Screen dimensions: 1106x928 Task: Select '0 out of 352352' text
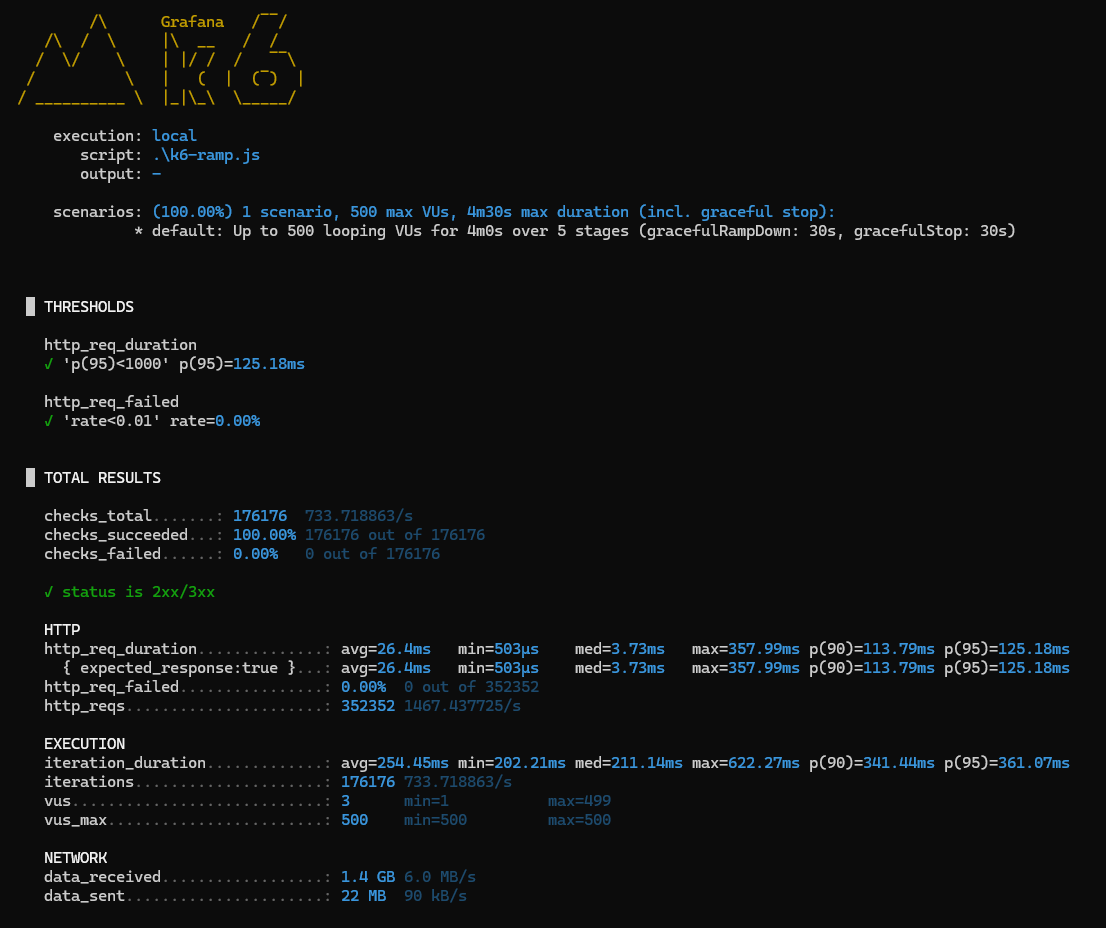click(471, 687)
